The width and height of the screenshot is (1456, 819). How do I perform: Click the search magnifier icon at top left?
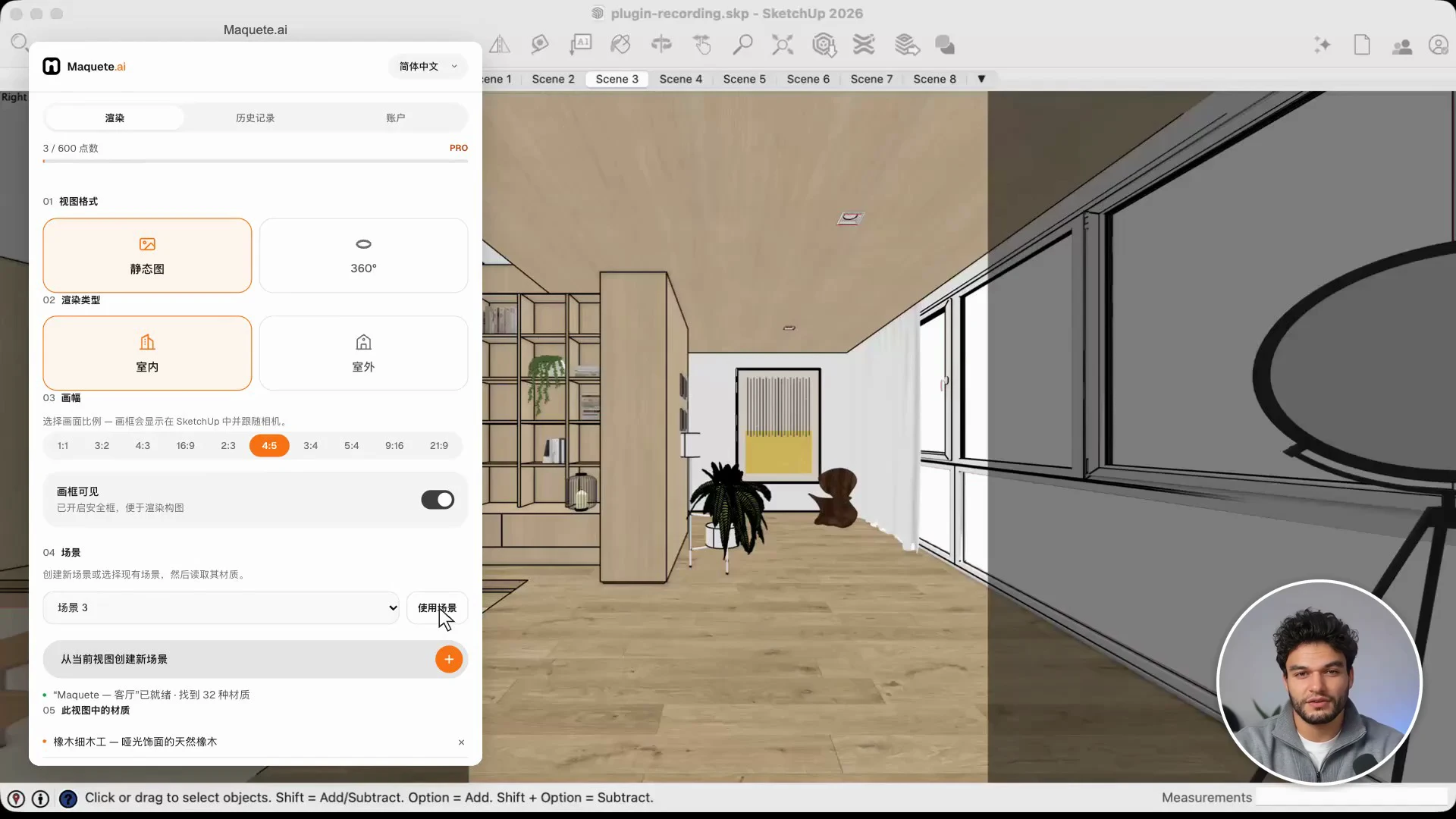[20, 42]
